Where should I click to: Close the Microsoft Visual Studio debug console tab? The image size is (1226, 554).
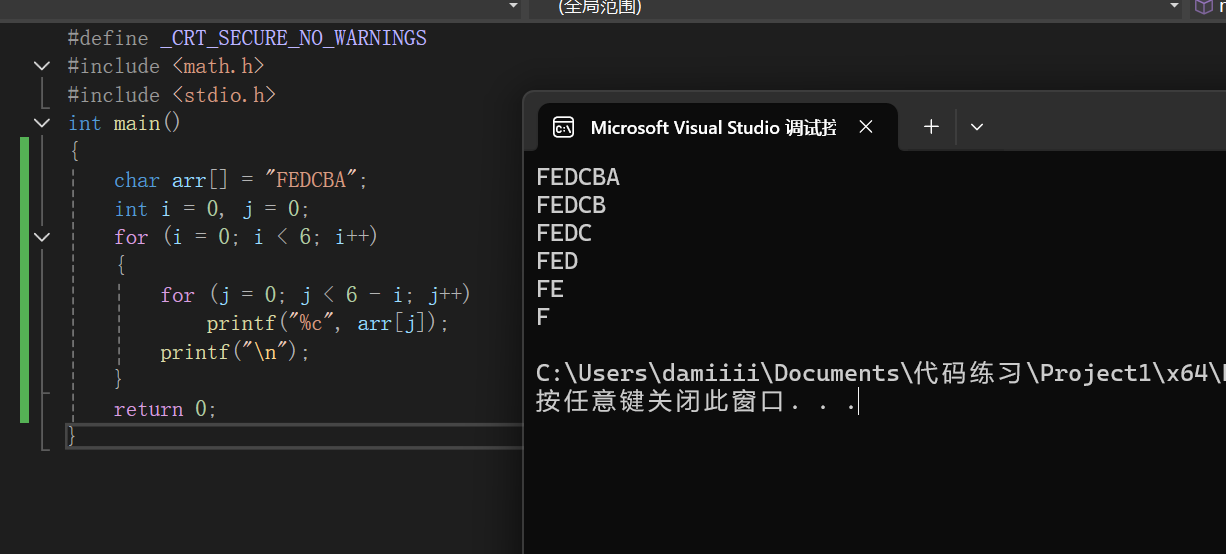coord(866,127)
